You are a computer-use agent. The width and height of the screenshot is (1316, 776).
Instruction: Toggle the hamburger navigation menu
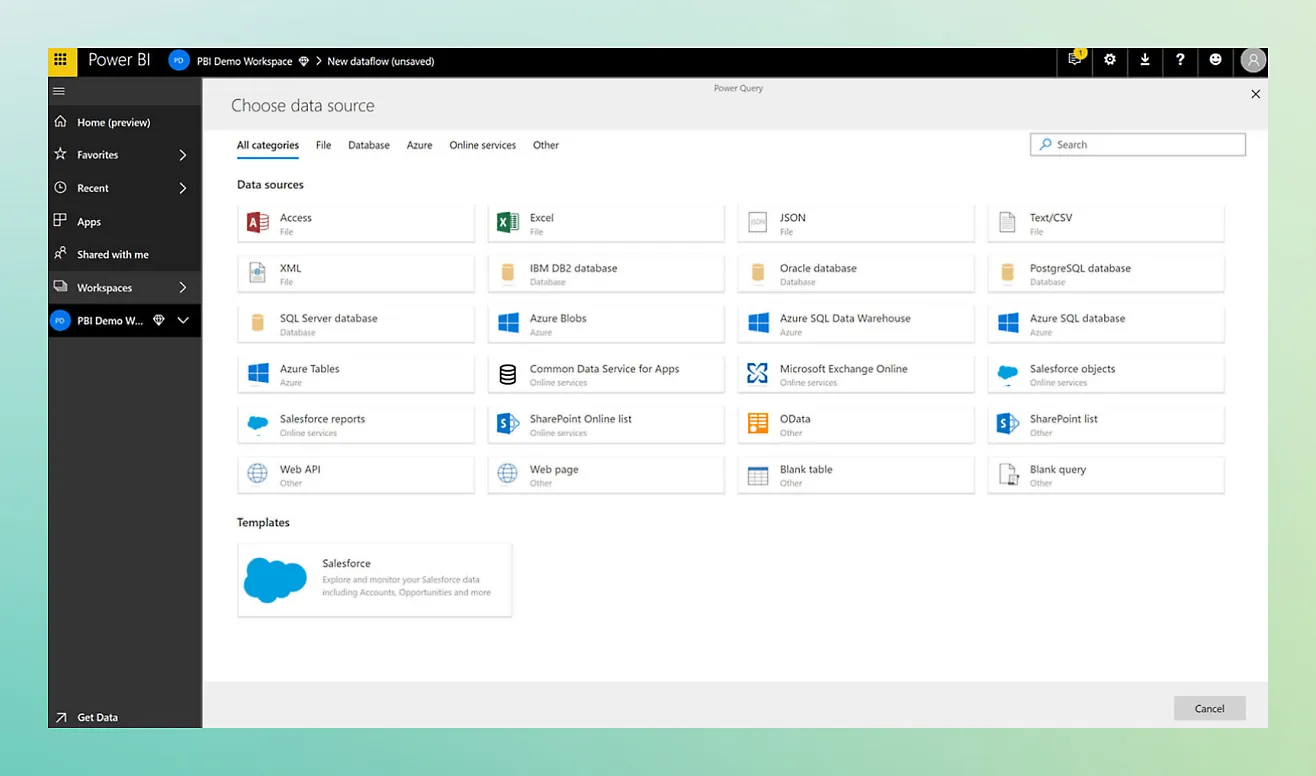pos(59,92)
